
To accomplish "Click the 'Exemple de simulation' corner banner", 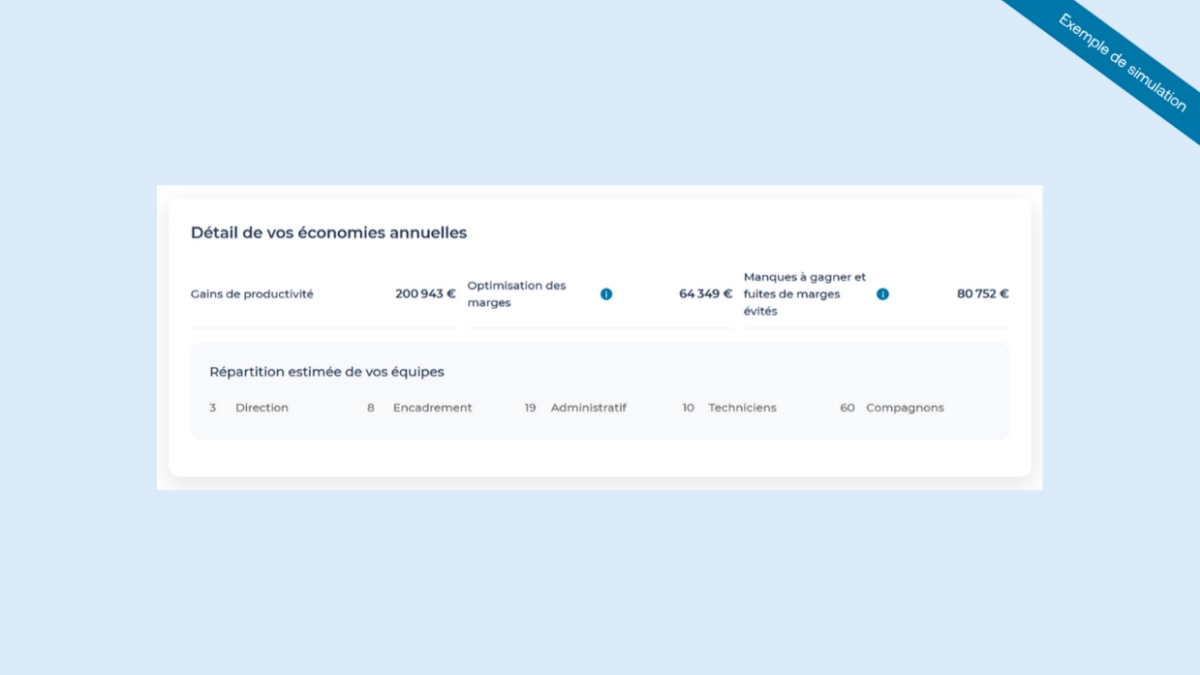I will [x=1122, y=62].
